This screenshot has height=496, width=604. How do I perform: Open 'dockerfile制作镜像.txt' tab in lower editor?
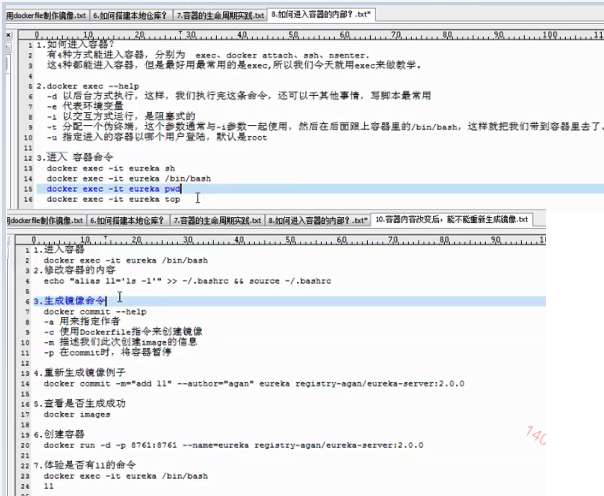click(x=46, y=220)
